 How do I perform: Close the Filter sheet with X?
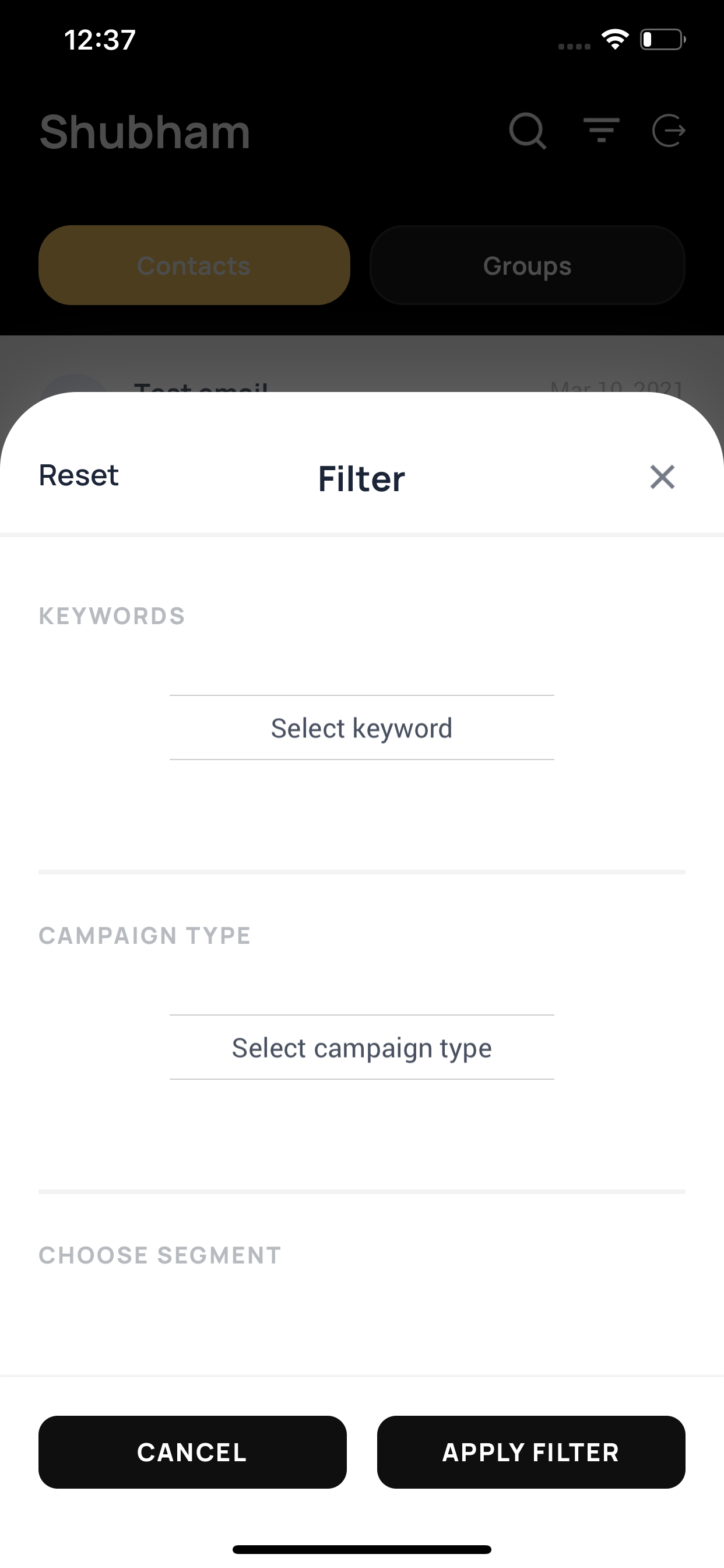(x=662, y=477)
